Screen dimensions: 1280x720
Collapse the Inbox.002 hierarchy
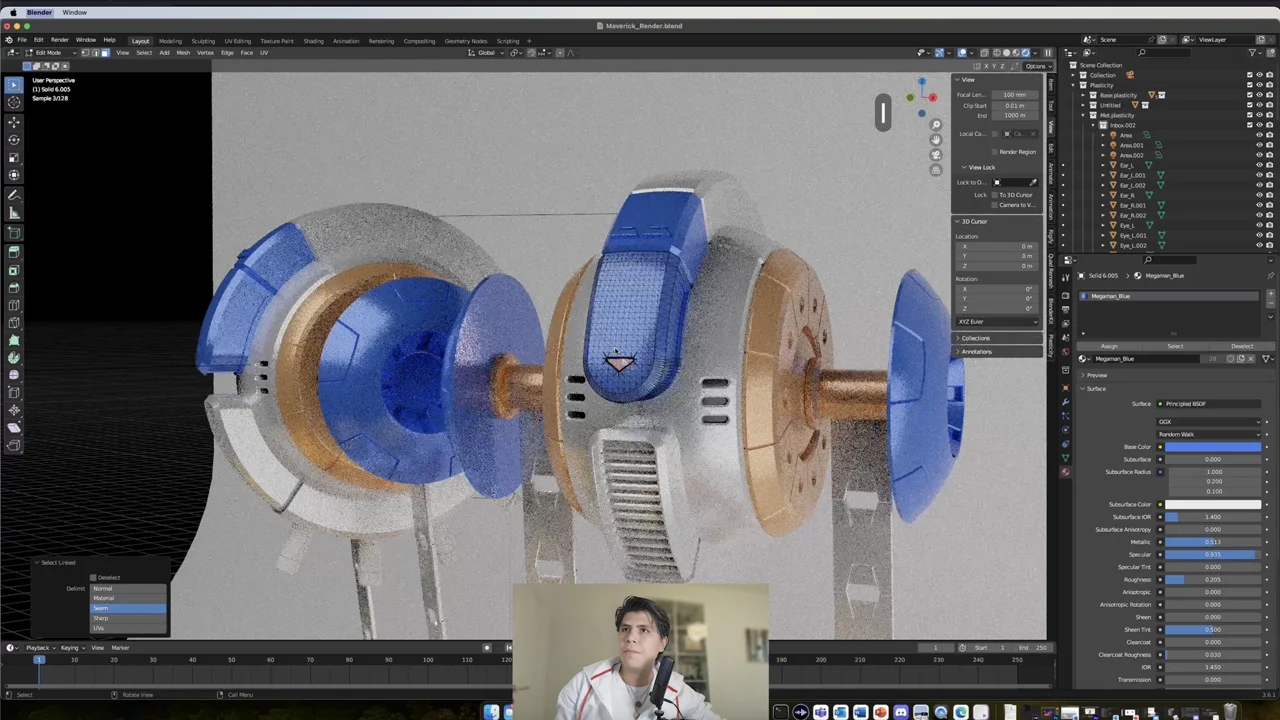click(x=1092, y=125)
